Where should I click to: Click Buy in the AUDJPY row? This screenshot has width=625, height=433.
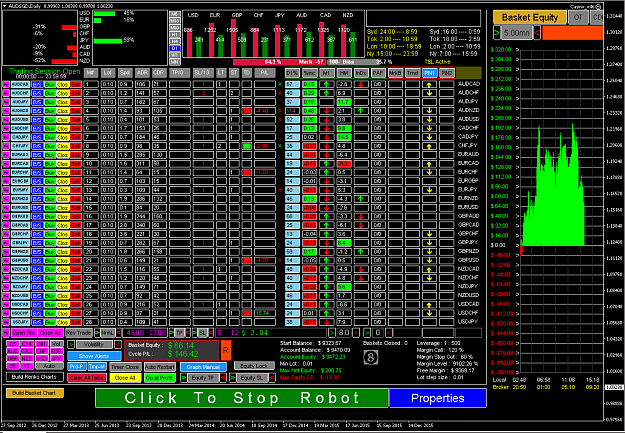coord(50,102)
